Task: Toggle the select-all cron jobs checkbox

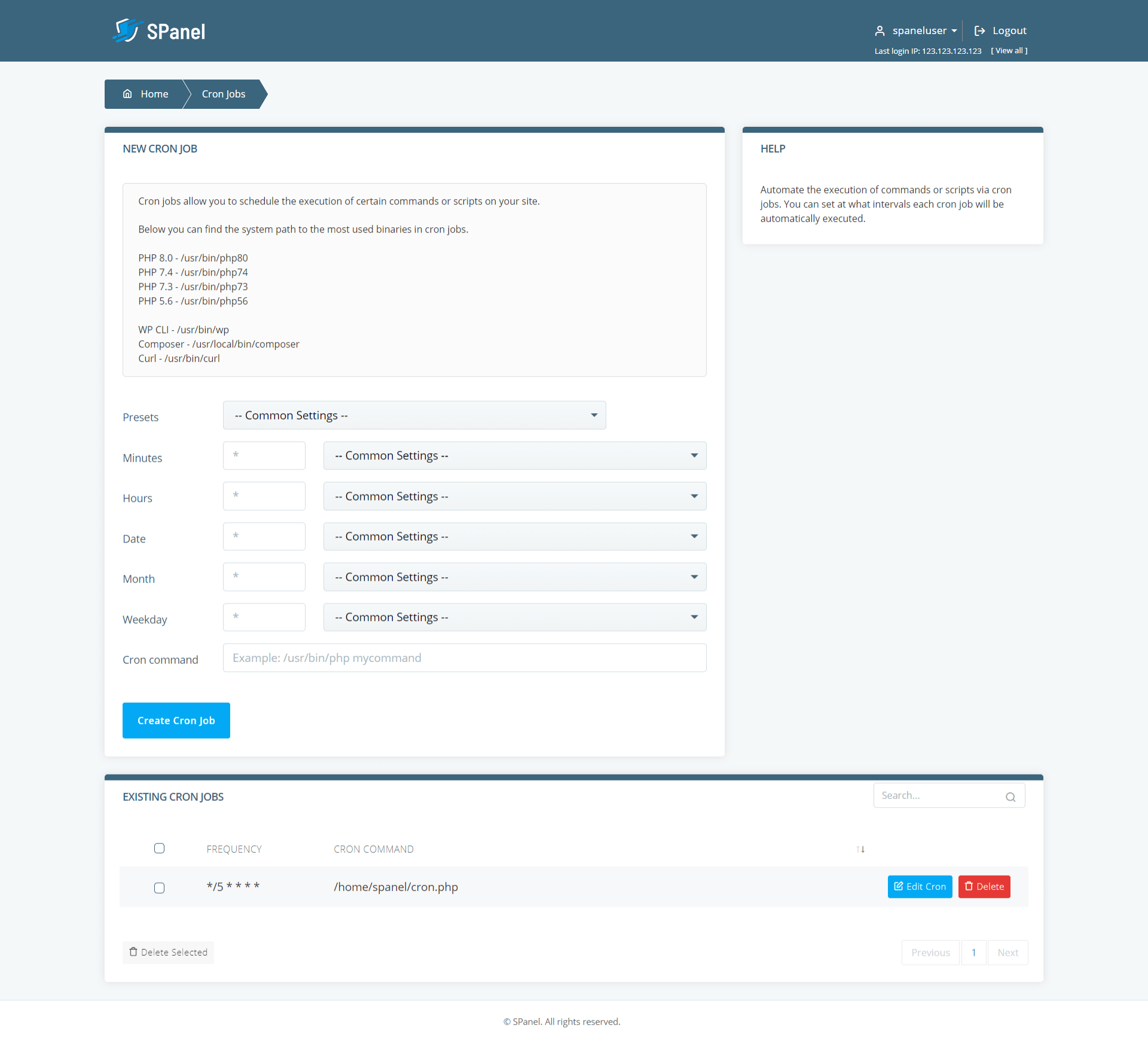Action: coord(159,849)
